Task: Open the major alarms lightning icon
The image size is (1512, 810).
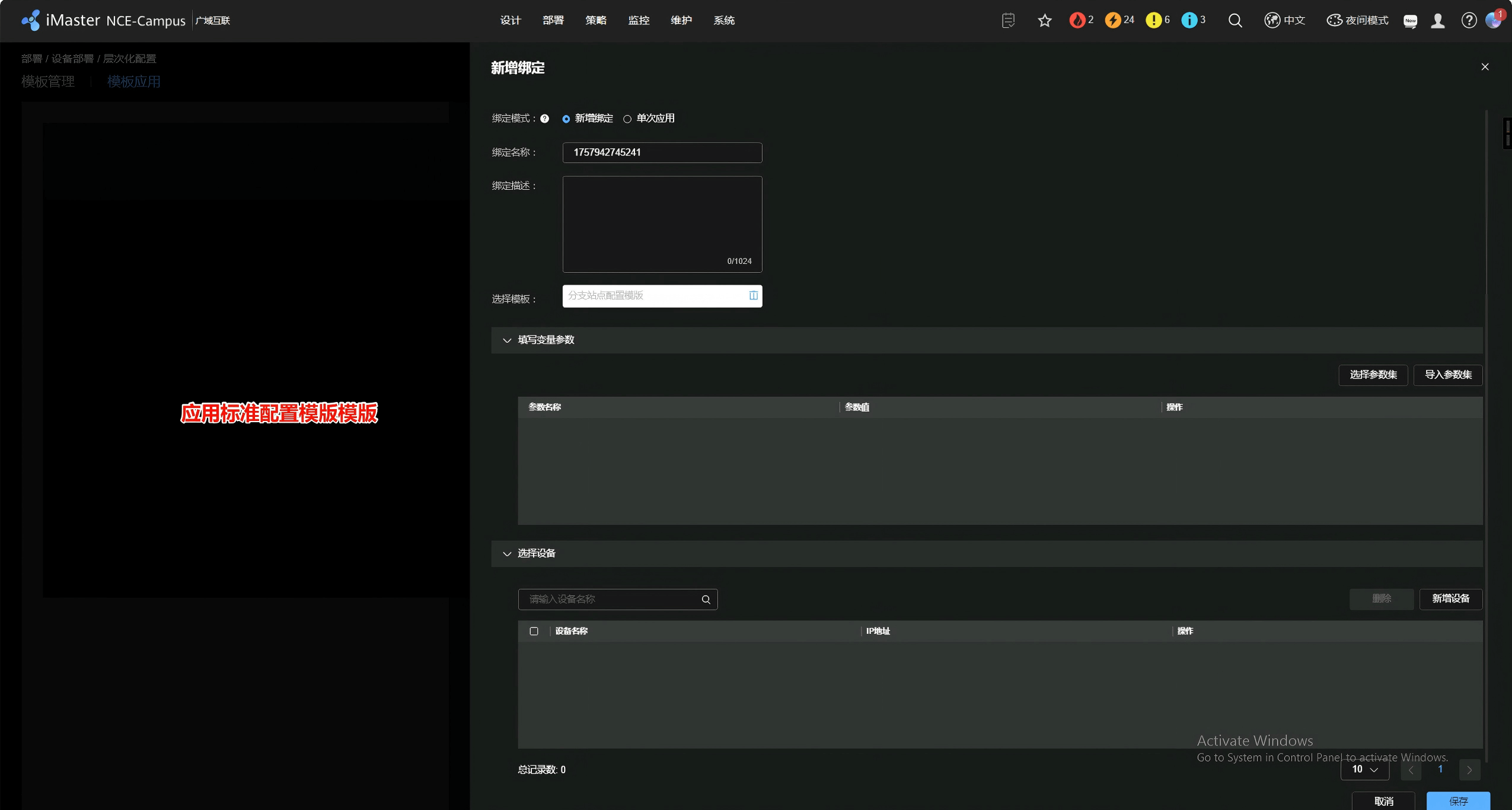Action: pos(1113,20)
